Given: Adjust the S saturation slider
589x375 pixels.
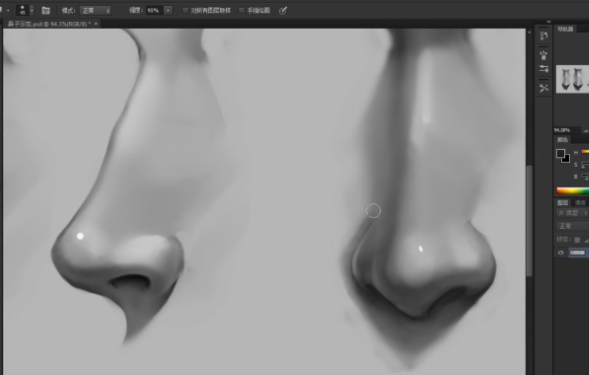Looking at the screenshot, I should coord(585,165).
